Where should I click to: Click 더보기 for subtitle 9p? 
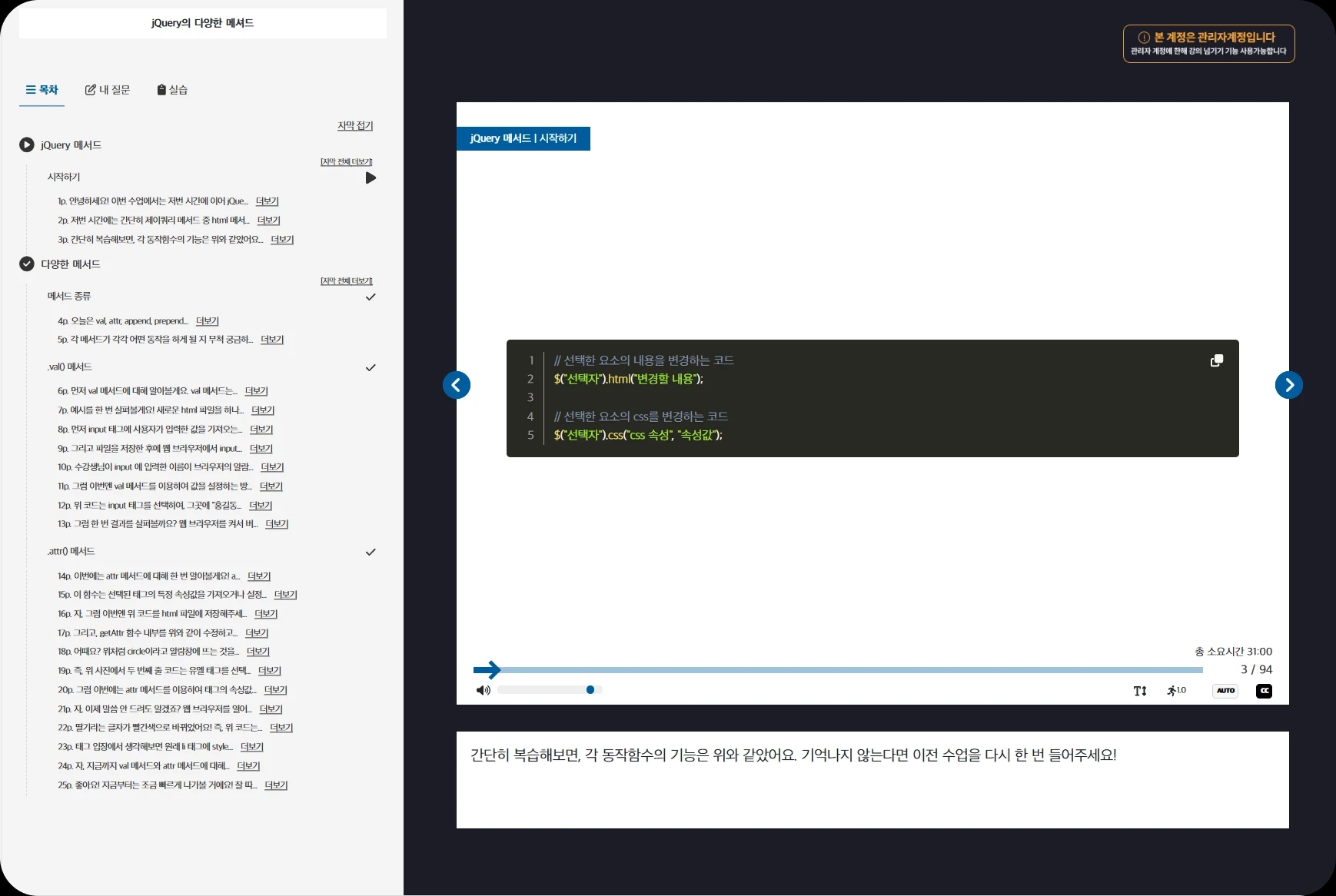point(261,449)
